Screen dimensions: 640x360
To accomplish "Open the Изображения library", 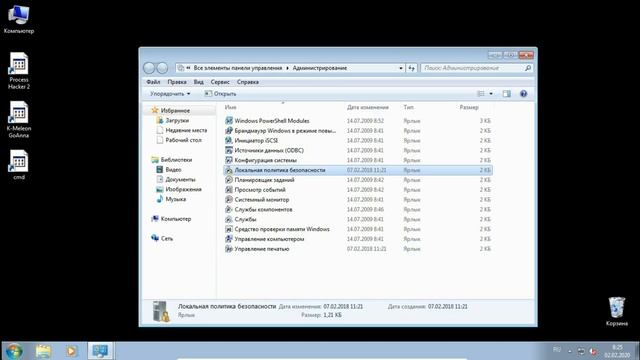I will click(183, 189).
